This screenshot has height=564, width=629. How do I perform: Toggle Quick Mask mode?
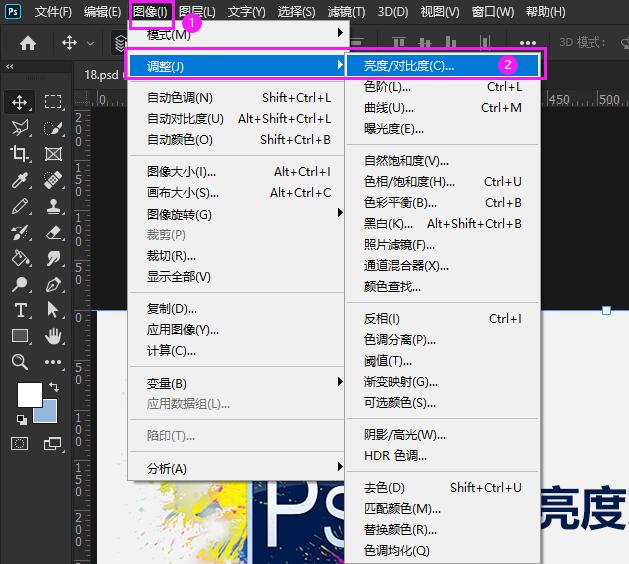point(19,443)
